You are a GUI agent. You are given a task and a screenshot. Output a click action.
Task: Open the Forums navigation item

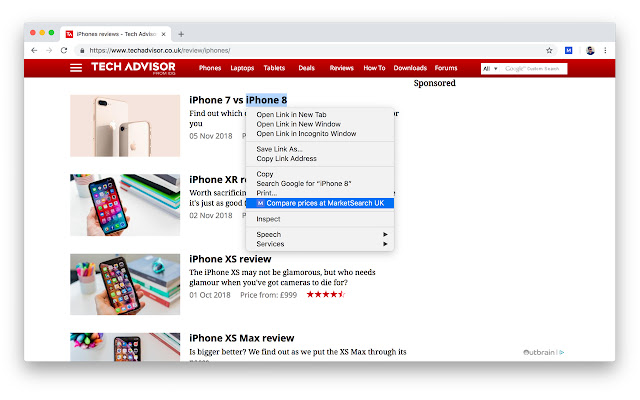[446, 68]
